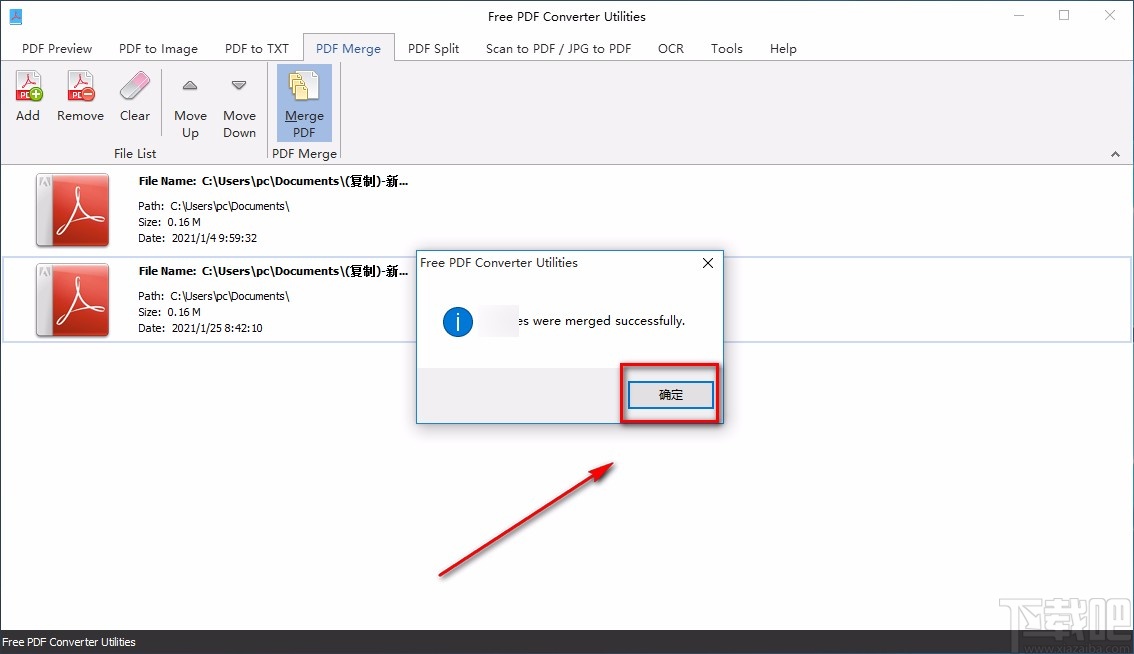Click second file's Size: 0.16 M text
This screenshot has width=1134, height=654.
point(170,312)
